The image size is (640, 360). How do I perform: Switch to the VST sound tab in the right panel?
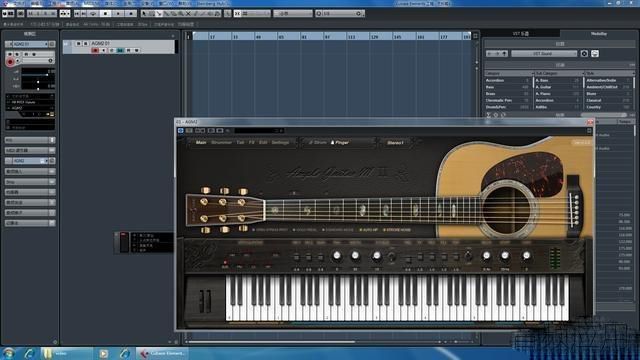[x=520, y=34]
